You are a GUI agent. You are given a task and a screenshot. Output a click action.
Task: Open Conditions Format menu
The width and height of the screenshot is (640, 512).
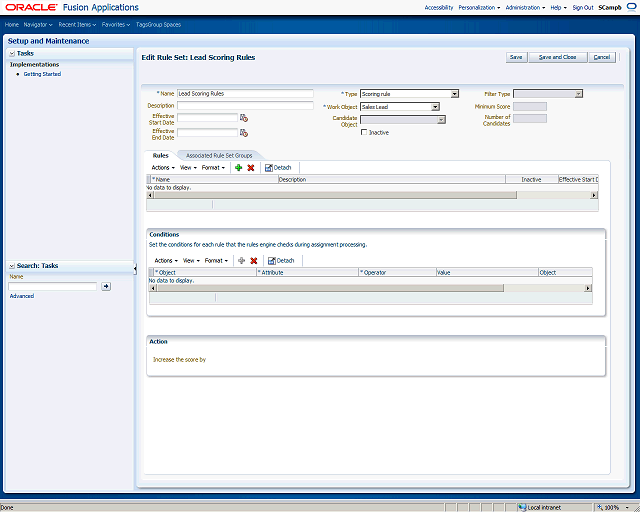click(x=216, y=260)
